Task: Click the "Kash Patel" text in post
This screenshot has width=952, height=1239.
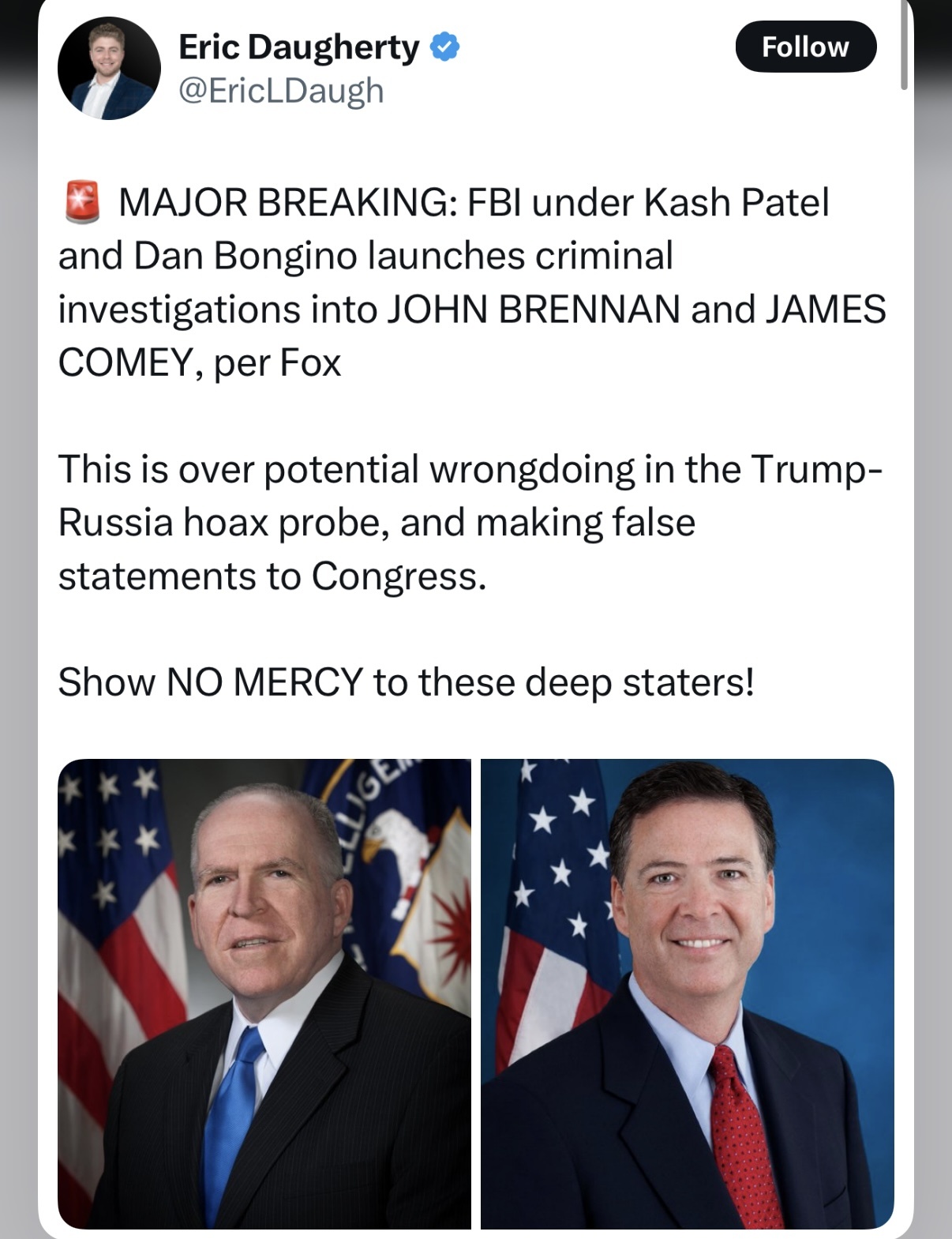Action: coord(737,203)
